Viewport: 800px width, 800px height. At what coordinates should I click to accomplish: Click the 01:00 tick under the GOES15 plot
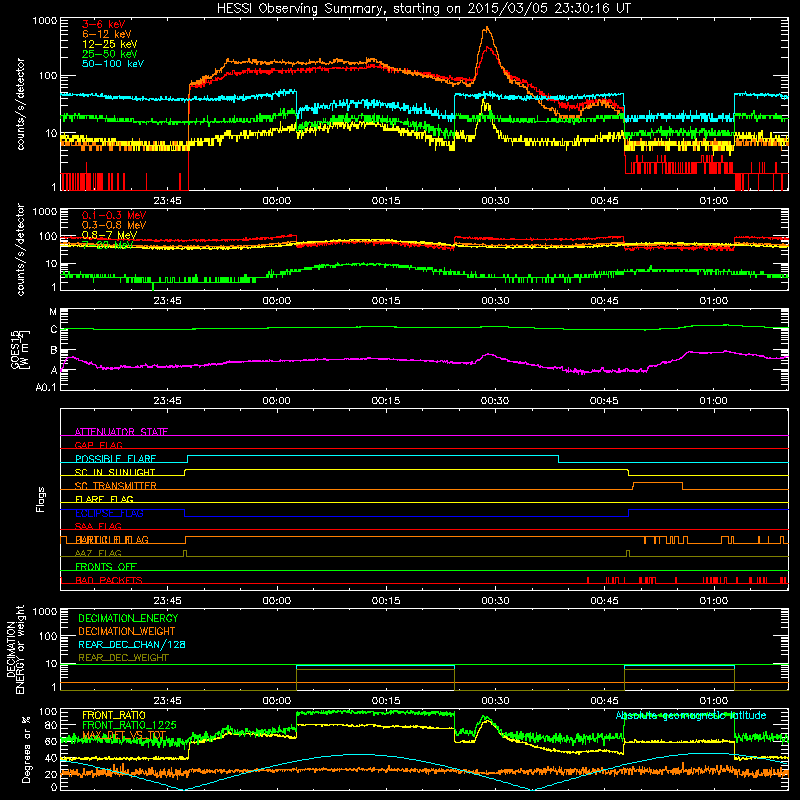point(713,401)
